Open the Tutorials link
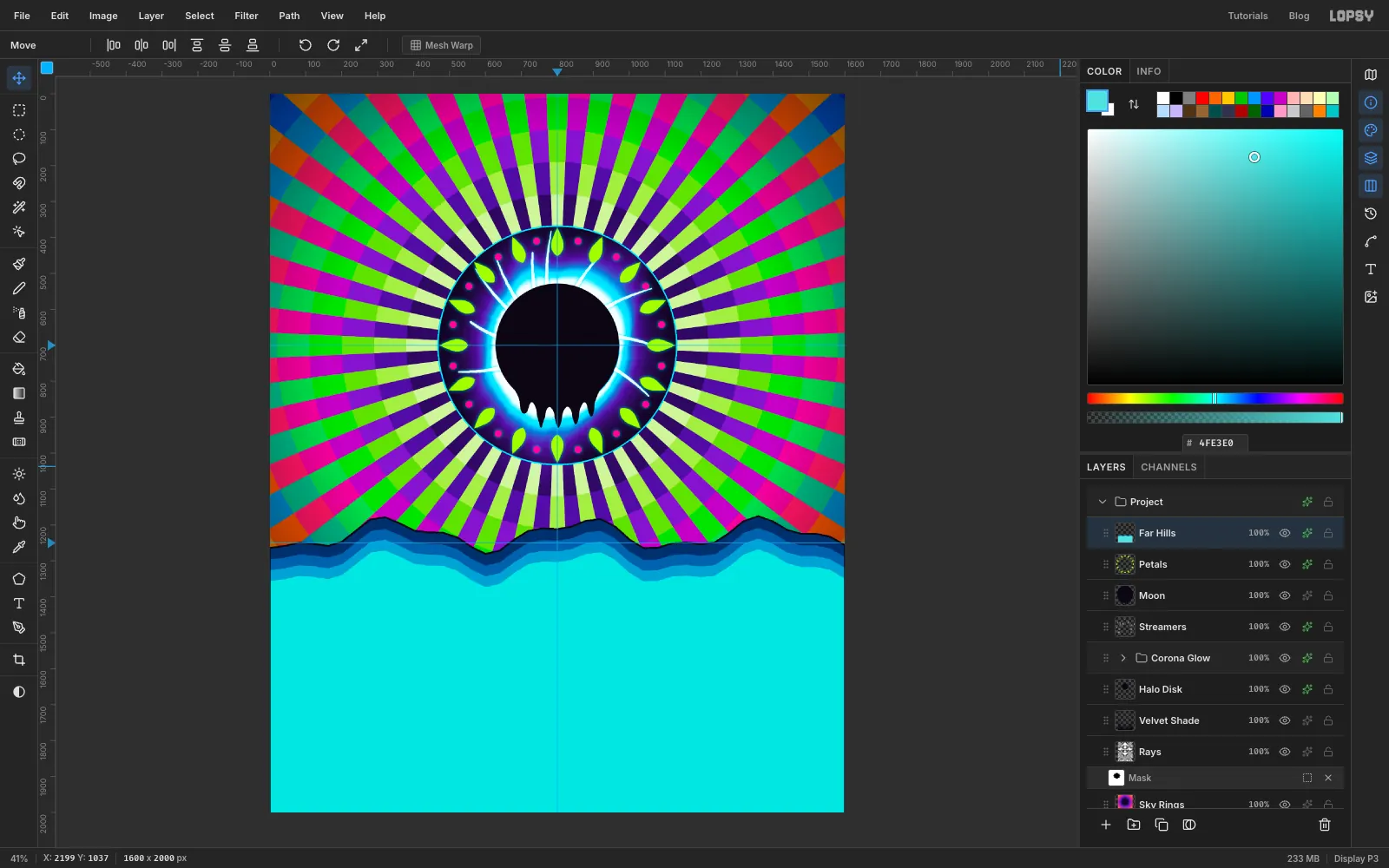Screen dimensions: 1389x868 pos(1247,16)
